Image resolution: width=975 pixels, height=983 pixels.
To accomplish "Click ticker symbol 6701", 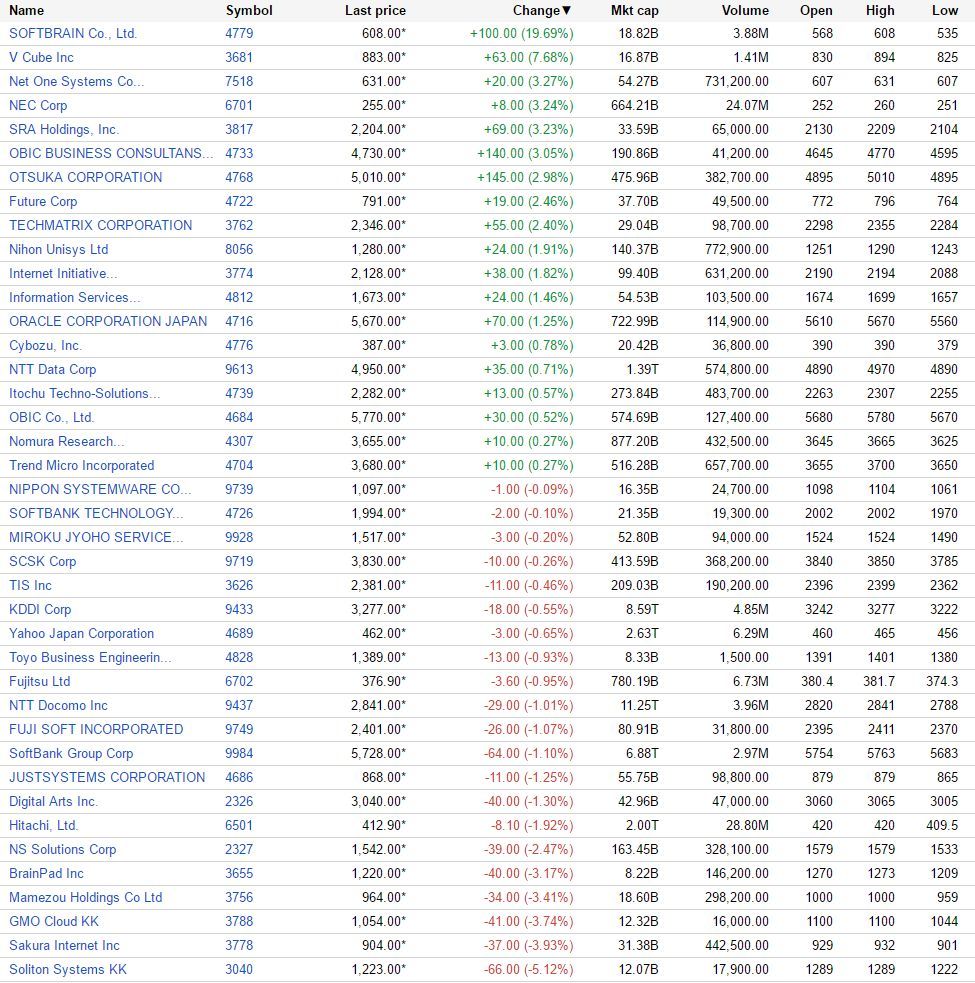I will click(x=239, y=105).
